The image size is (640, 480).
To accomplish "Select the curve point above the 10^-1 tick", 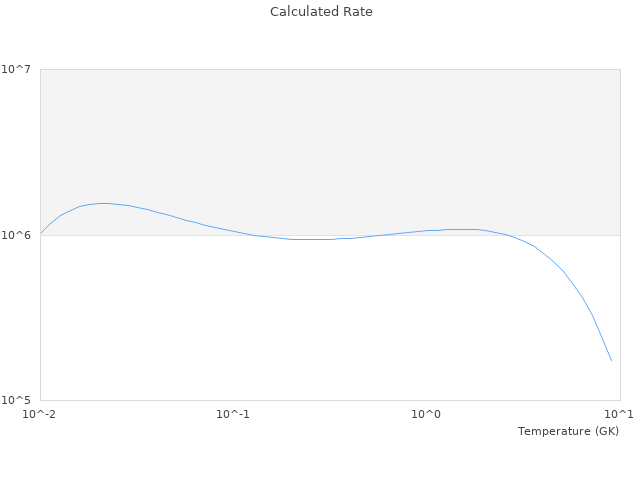I will 233,230.
